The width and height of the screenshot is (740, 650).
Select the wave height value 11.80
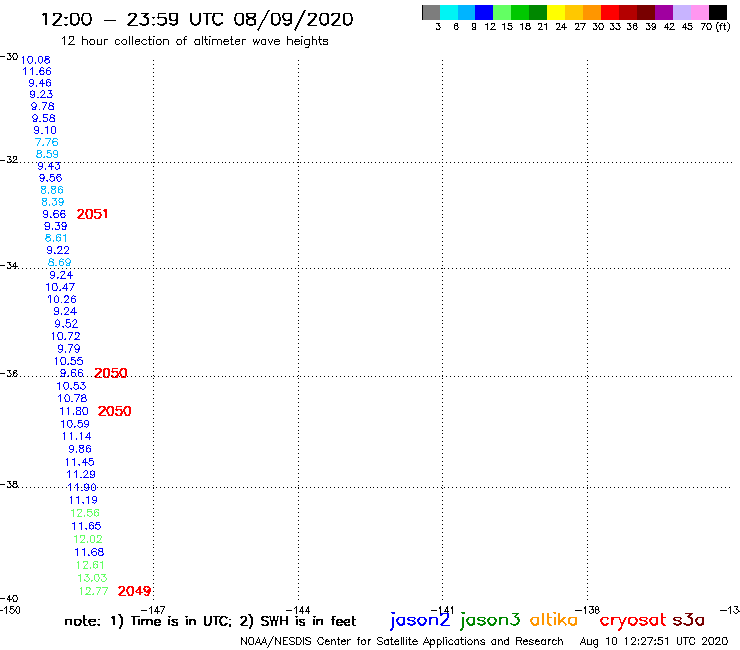click(x=74, y=411)
